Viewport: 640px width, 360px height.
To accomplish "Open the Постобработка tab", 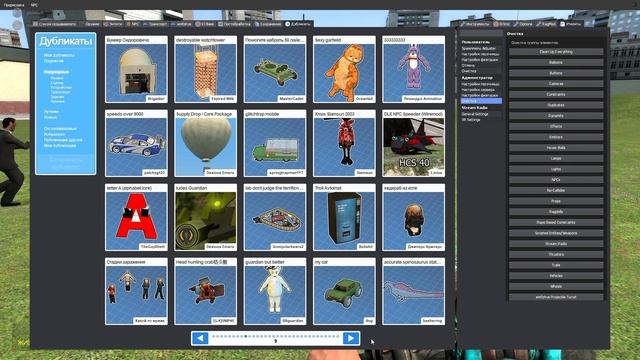I will [234, 24].
